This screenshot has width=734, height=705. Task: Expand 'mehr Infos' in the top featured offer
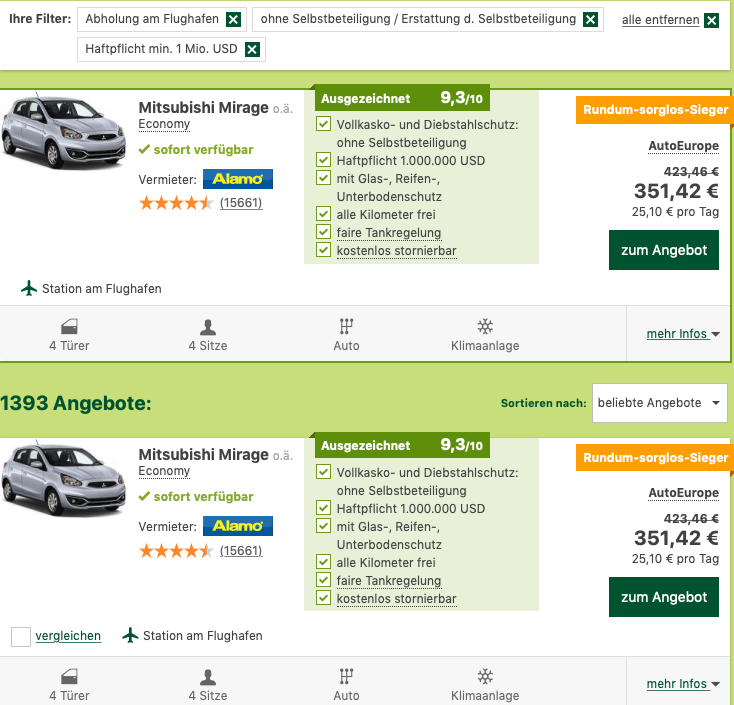tap(683, 334)
